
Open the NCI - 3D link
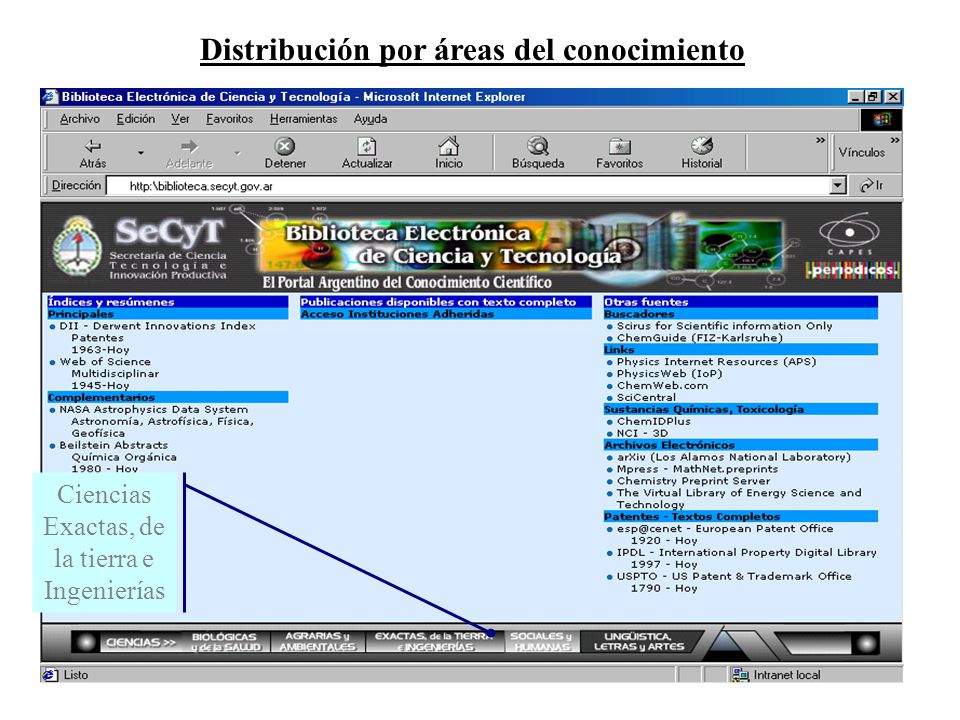642,433
